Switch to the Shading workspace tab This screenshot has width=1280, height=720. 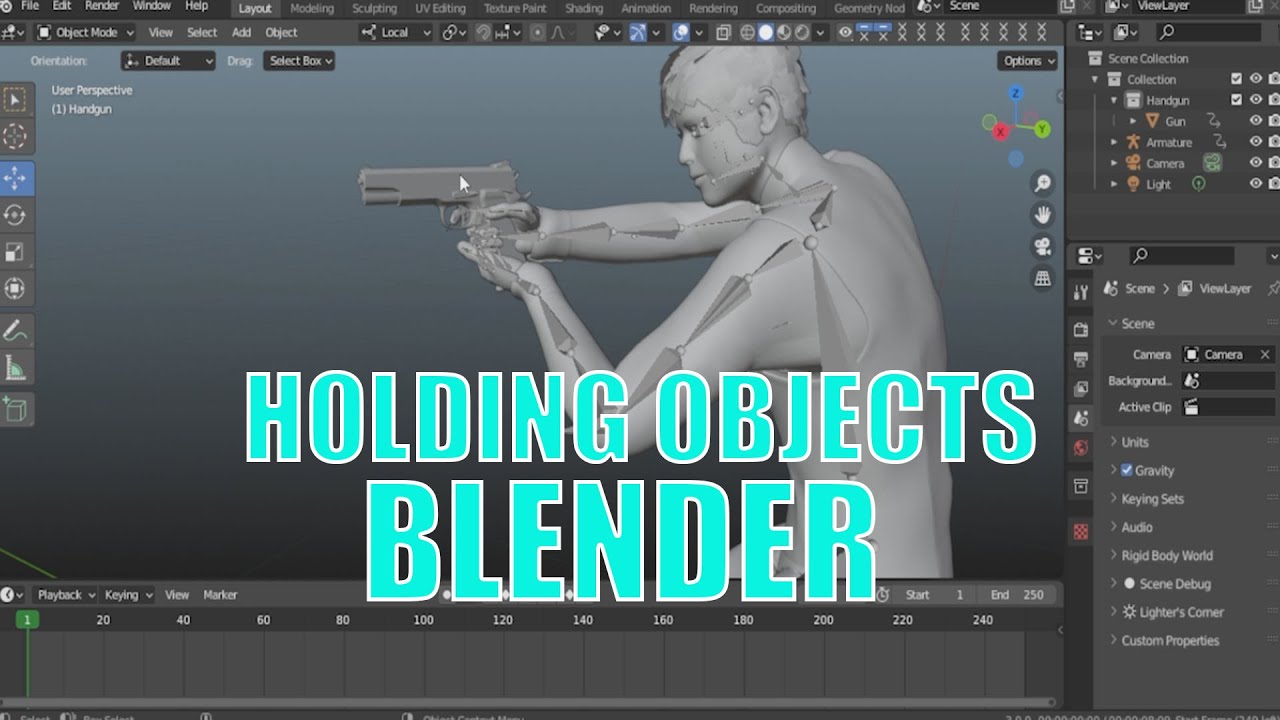(584, 8)
